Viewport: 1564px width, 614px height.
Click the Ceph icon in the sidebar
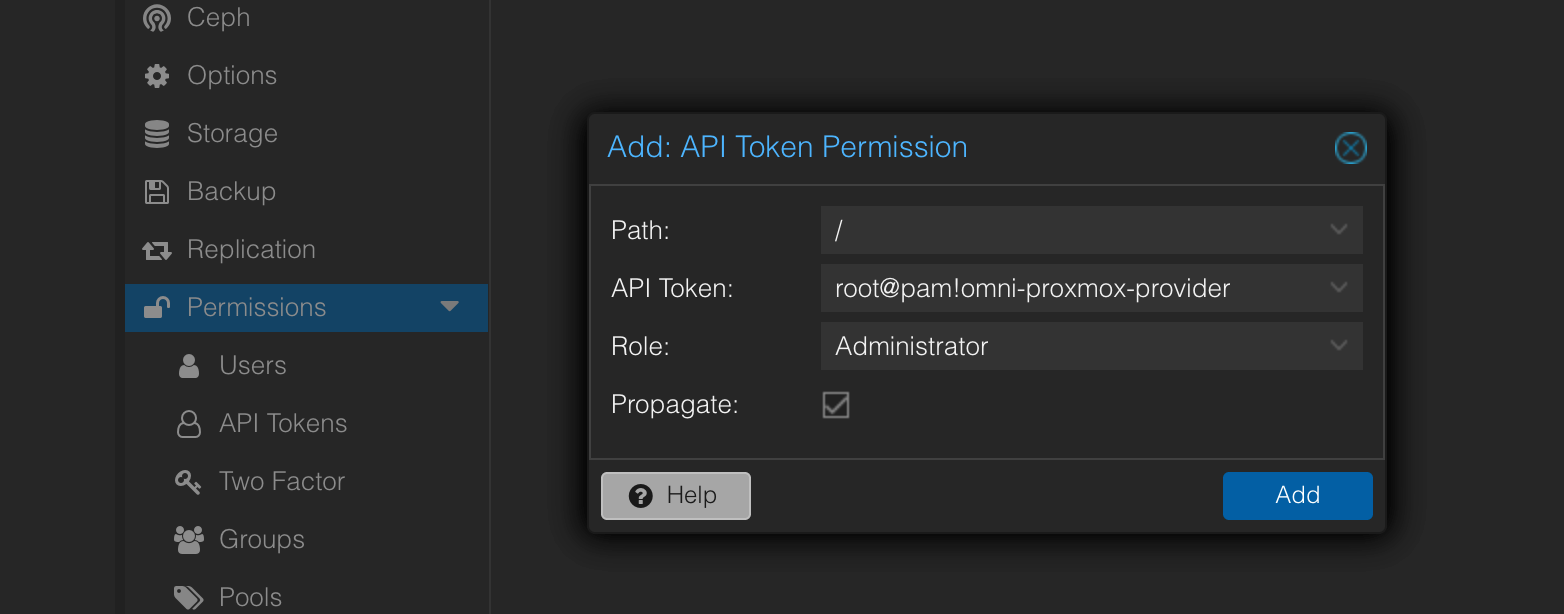tap(156, 17)
